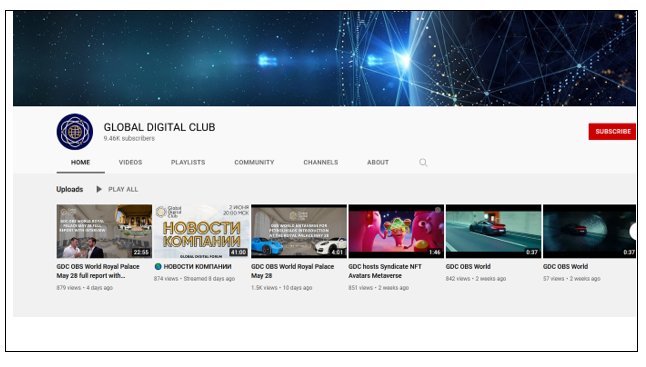Open the Videos tab
Screen dimensions: 646x367
[130, 162]
